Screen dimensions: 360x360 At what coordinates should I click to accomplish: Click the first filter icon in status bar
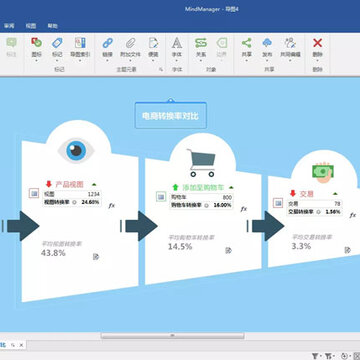click(315, 356)
